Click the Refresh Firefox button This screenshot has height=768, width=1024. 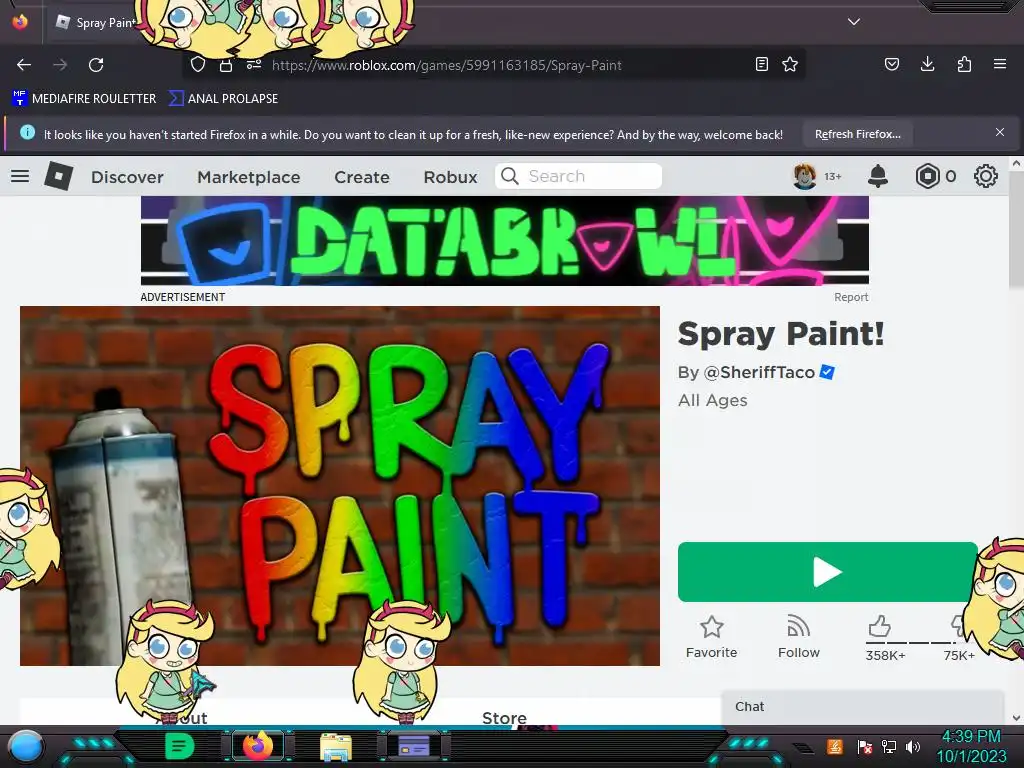(857, 134)
